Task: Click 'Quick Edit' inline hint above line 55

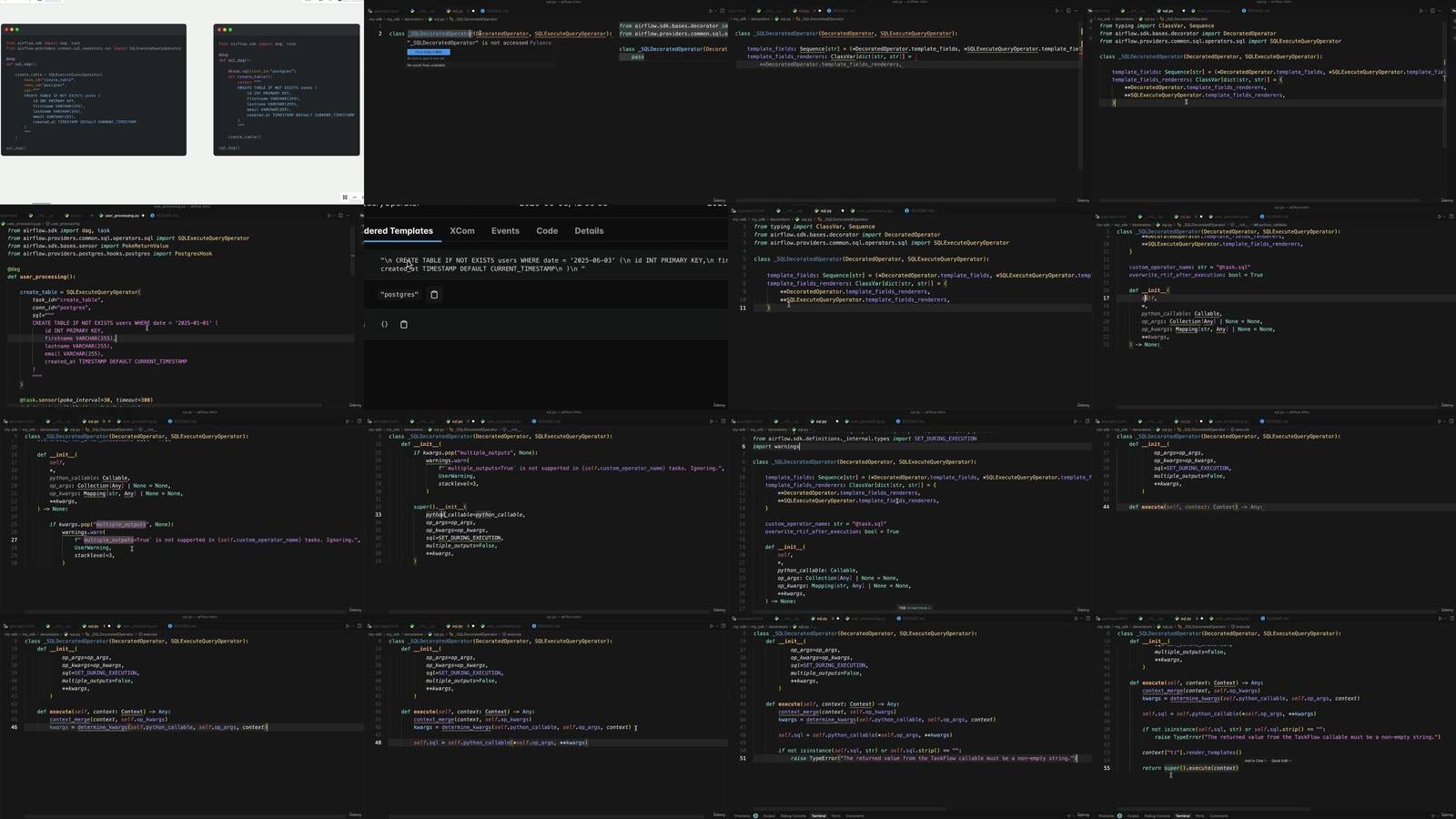Action: click(1279, 761)
